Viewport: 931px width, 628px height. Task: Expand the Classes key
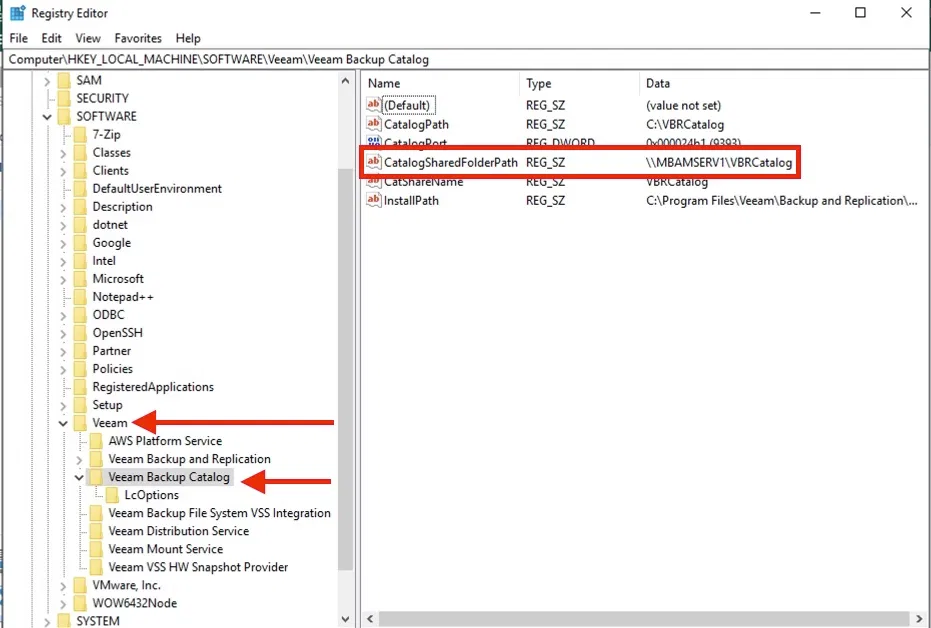[64, 153]
